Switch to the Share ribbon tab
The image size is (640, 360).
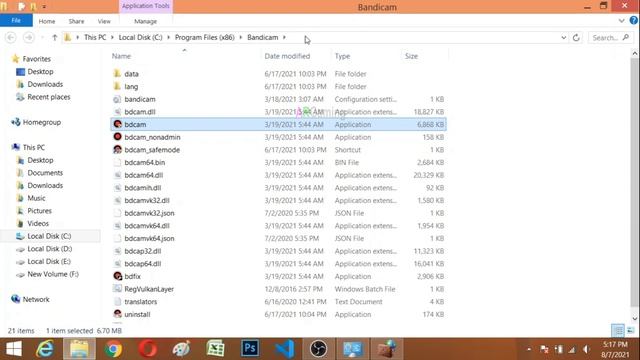[76, 21]
